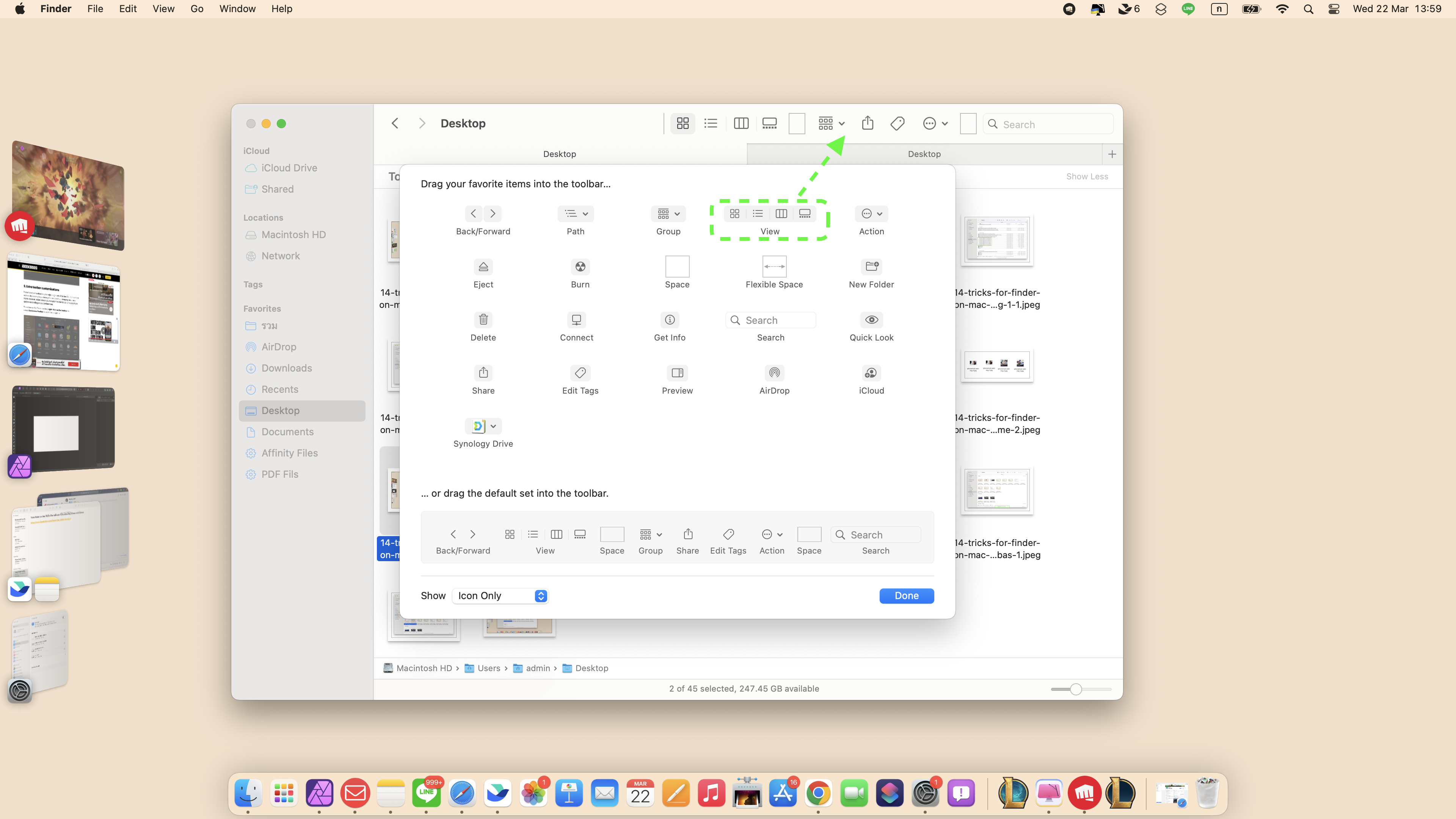Image resolution: width=1456 pixels, height=819 pixels.
Task: Adjust the icon size slider
Action: 1076,689
